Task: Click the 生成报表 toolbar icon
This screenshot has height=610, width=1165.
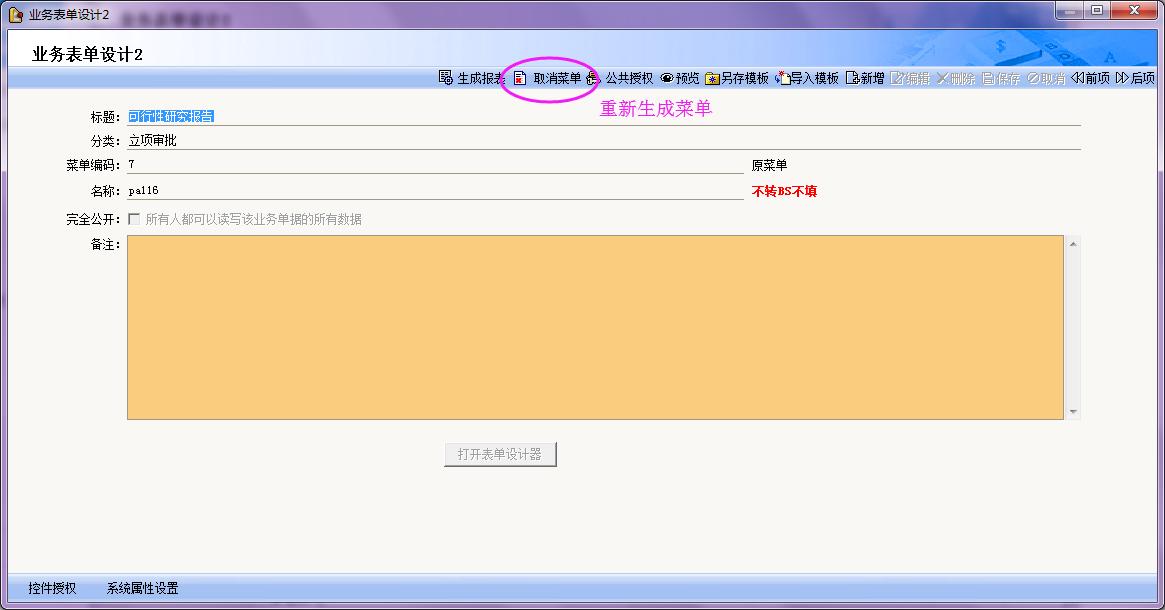Action: click(446, 78)
